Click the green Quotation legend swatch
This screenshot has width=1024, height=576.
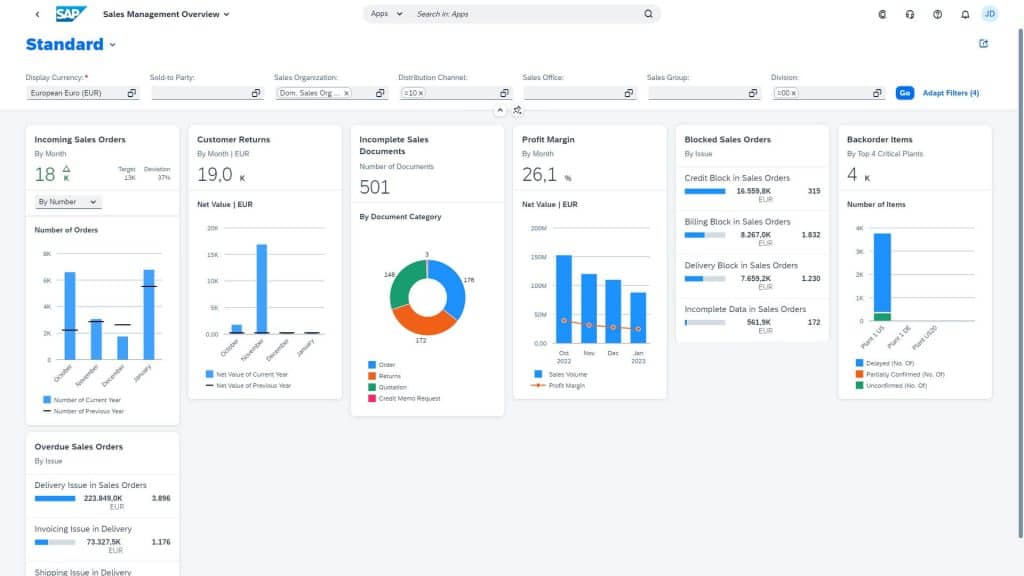click(x=372, y=387)
